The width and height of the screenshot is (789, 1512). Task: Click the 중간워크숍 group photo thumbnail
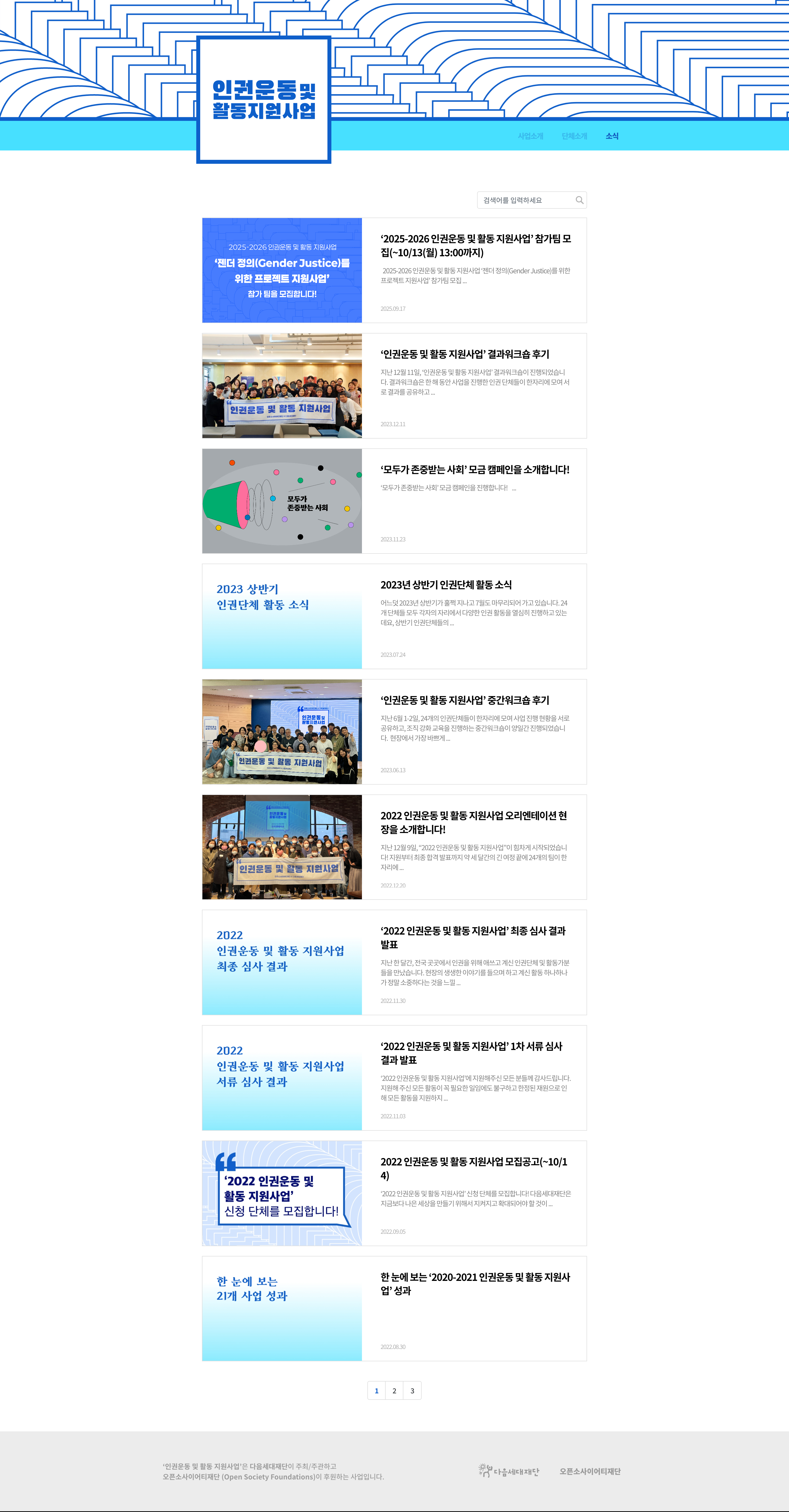[x=282, y=731]
